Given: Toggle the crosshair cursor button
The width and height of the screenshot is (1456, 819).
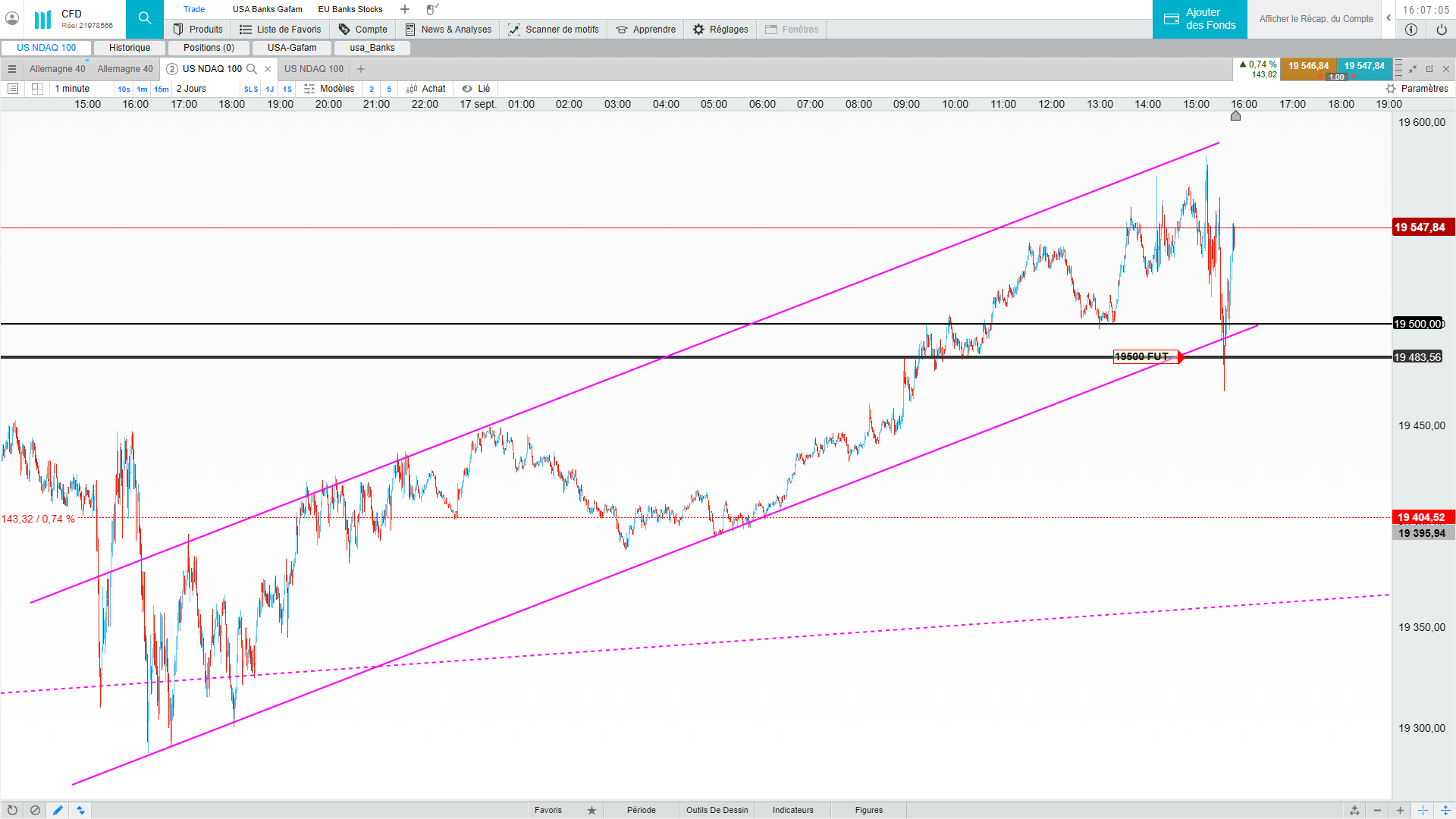Looking at the screenshot, I should coord(1423,810).
